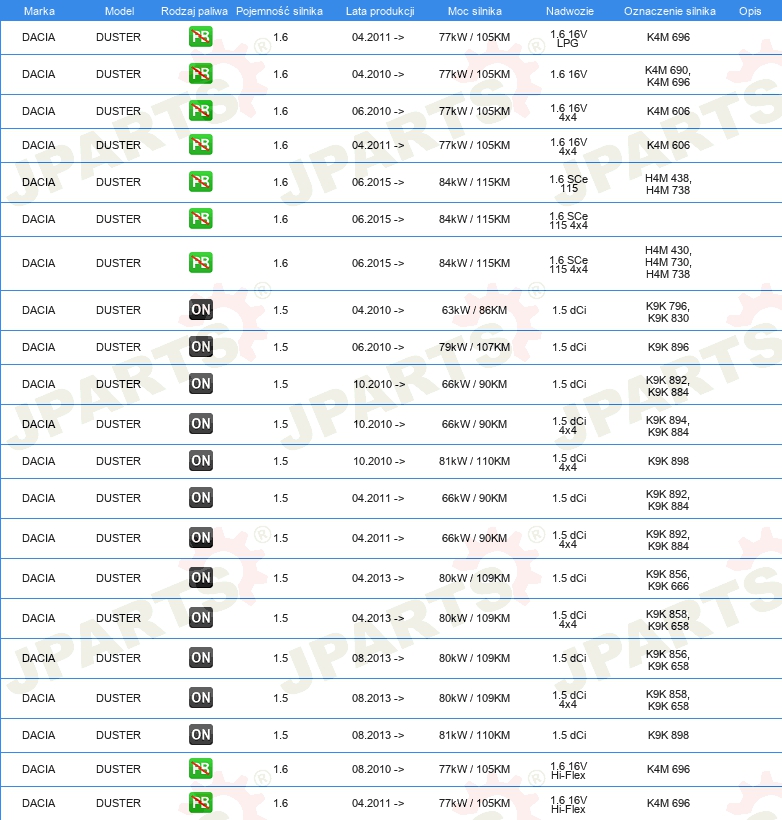
Task: Click the '81kW / 110KM' cell in the 10.2010 row
Action: 474,461
